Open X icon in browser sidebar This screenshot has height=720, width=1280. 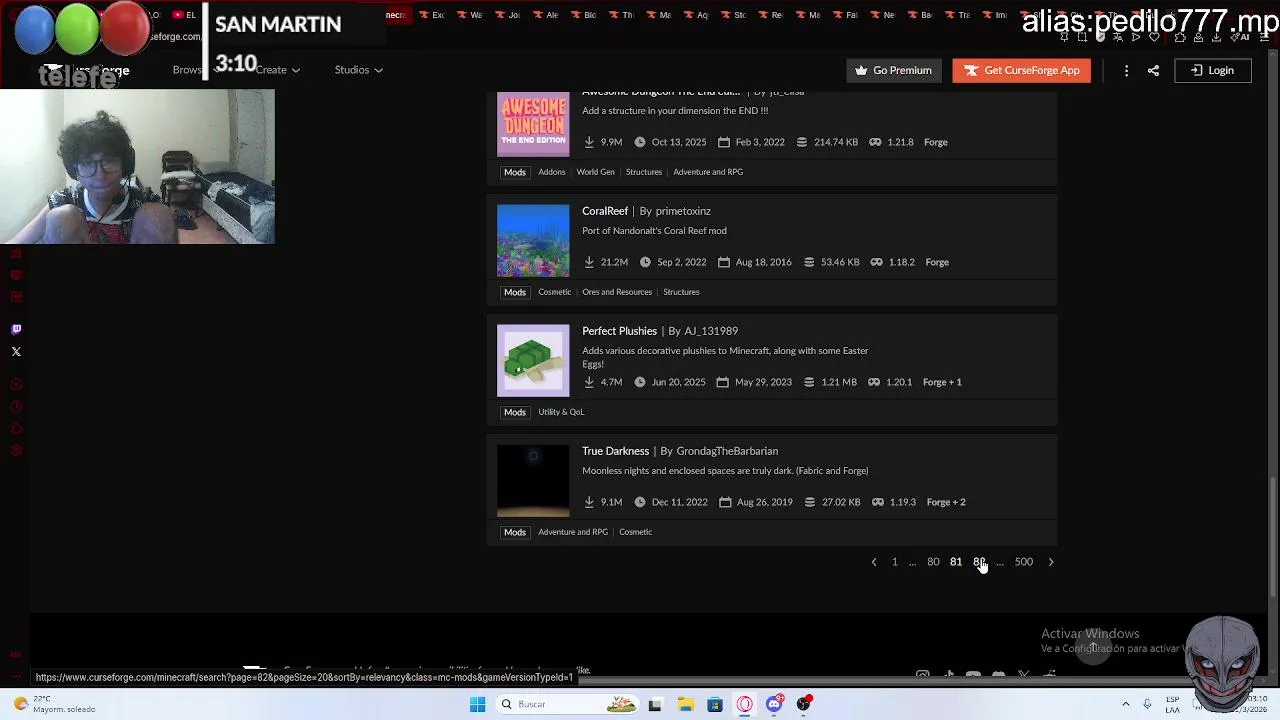pyautogui.click(x=16, y=352)
